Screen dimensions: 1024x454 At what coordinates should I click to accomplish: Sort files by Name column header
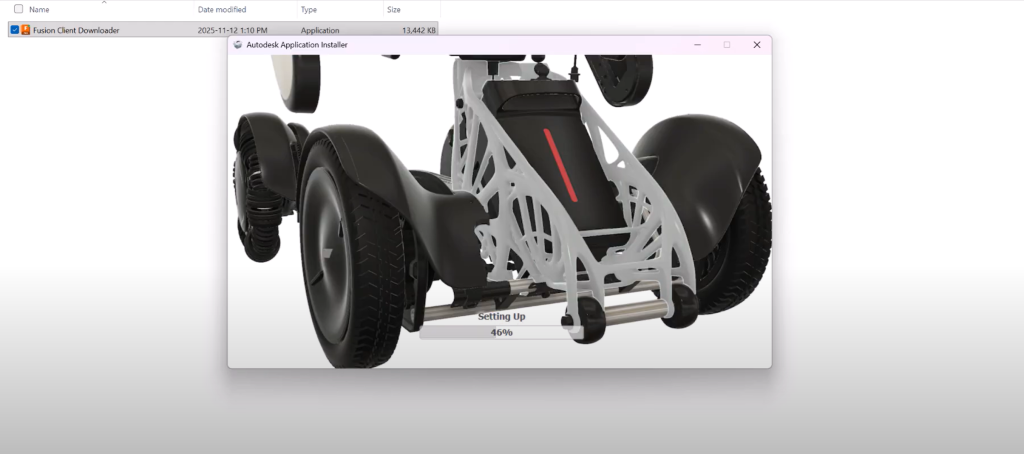click(x=40, y=9)
